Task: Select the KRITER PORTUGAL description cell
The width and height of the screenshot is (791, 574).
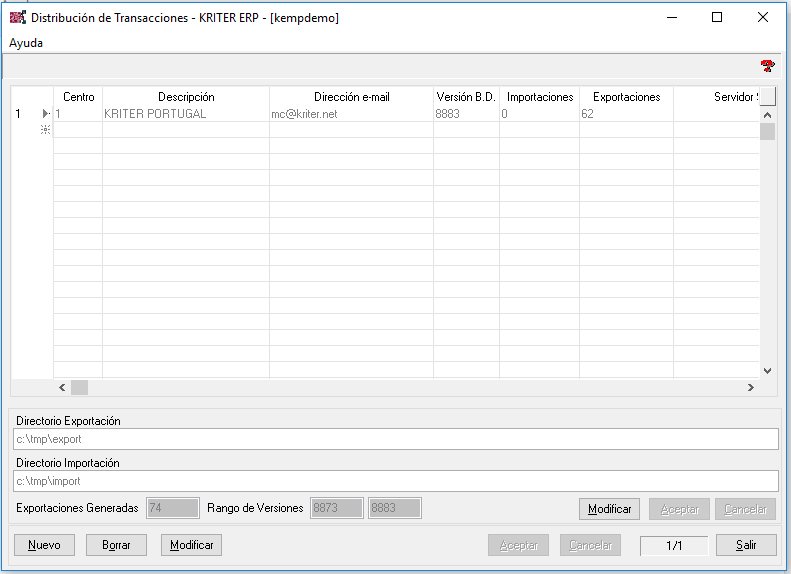Action: click(186, 114)
